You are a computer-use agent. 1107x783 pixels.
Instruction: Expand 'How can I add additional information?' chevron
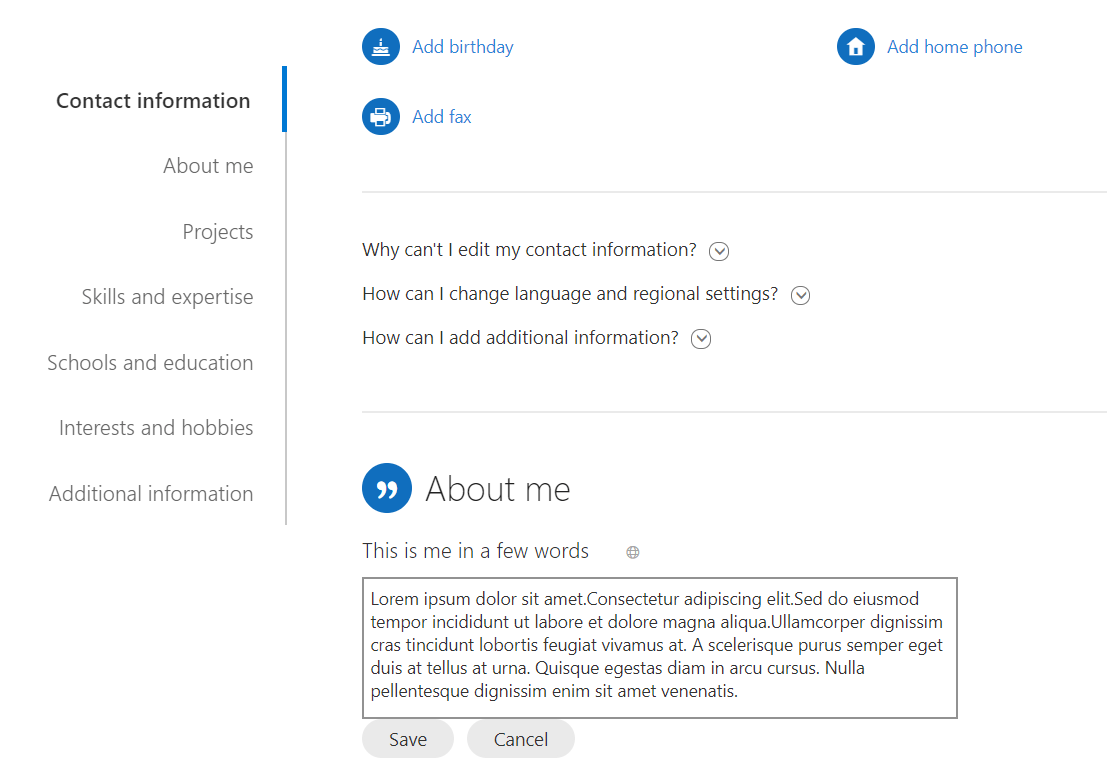point(700,339)
